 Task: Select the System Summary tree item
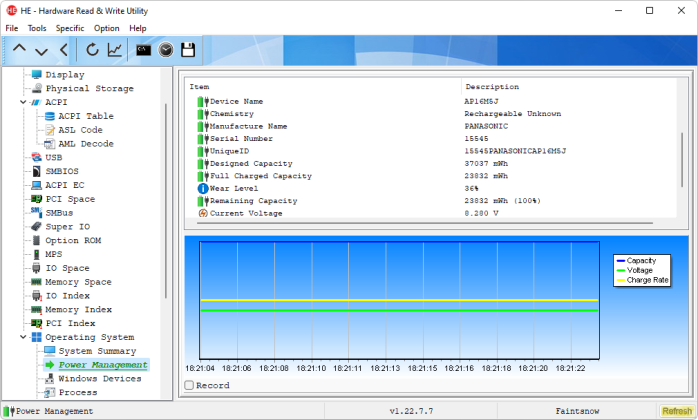pyautogui.click(x=97, y=351)
